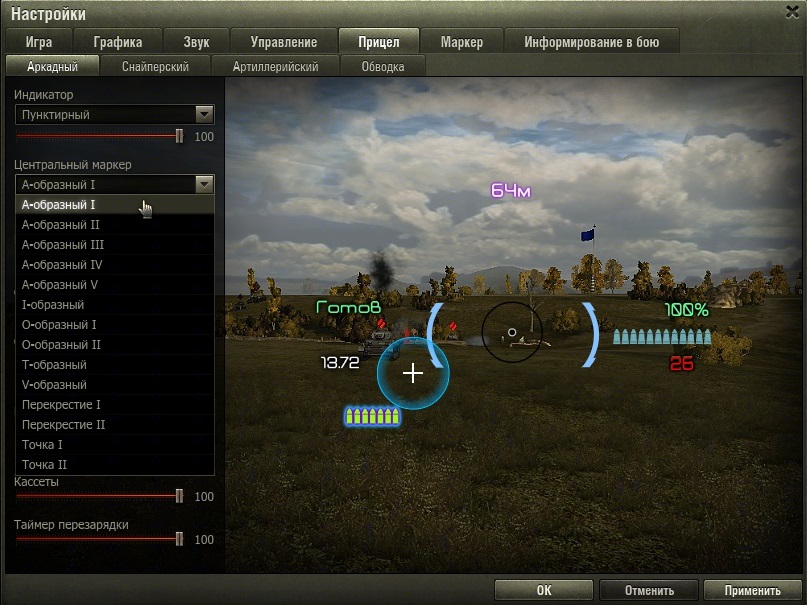Adjust the Индикатор opacity slider
The width and height of the screenshot is (807, 605).
(179, 136)
